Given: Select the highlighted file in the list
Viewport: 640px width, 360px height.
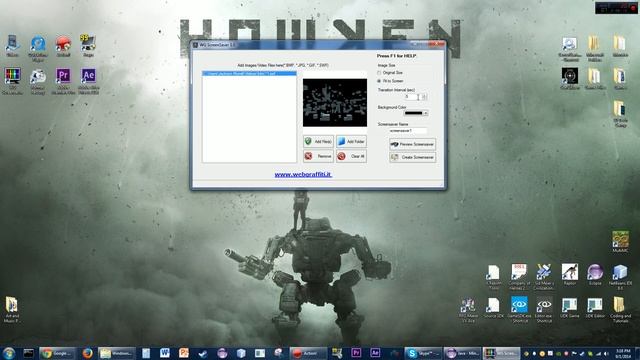Looking at the screenshot, I should pyautogui.click(x=249, y=73).
